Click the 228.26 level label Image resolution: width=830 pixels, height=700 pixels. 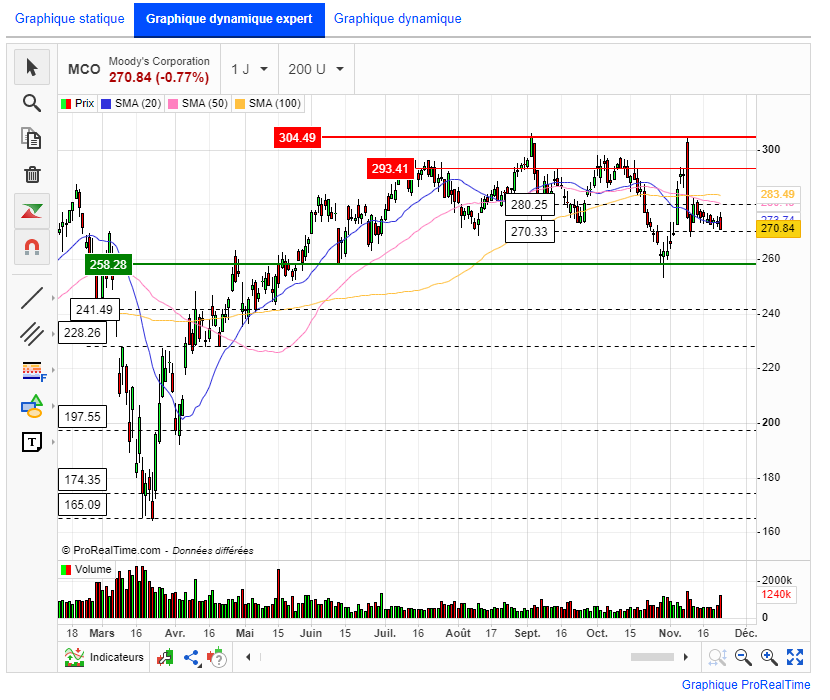coord(82,333)
